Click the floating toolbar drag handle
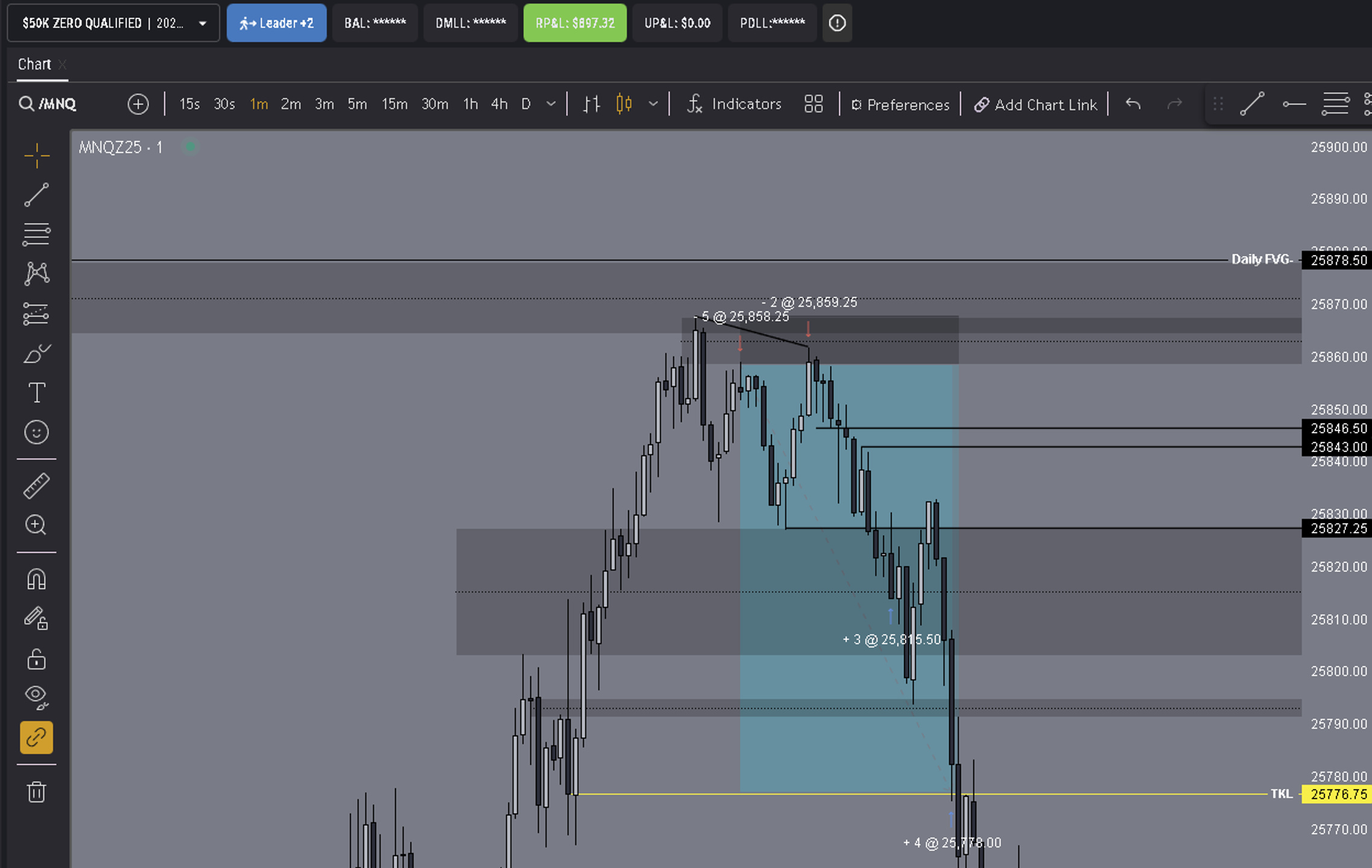The height and width of the screenshot is (868, 1372). tap(1218, 104)
